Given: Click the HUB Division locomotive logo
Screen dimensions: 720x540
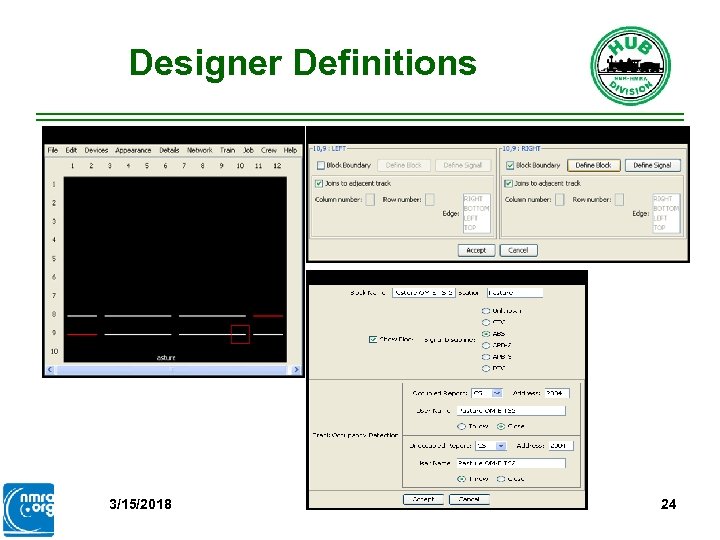Looking at the screenshot, I should 630,66.
